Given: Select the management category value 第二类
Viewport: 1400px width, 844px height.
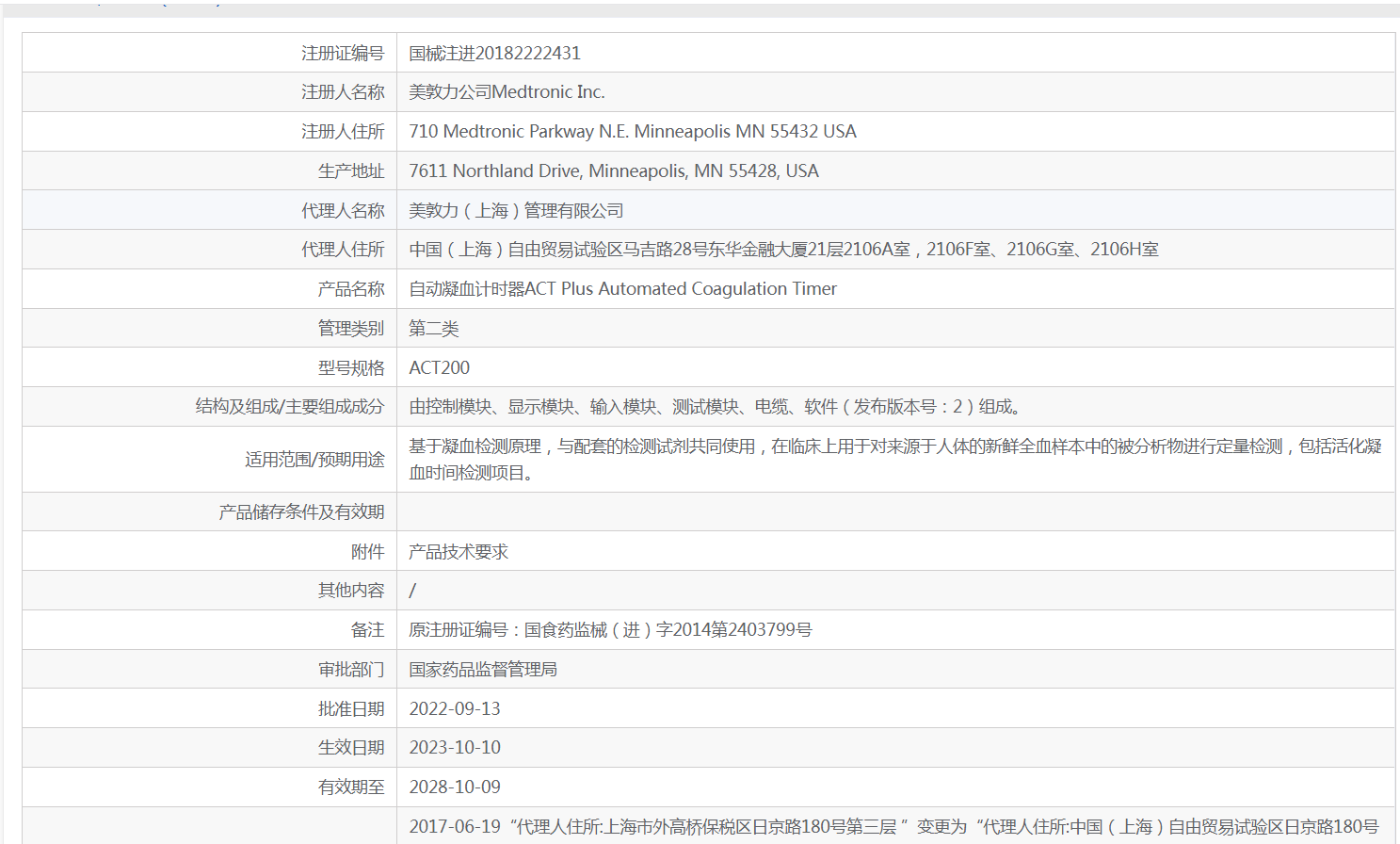Looking at the screenshot, I should point(434,329).
